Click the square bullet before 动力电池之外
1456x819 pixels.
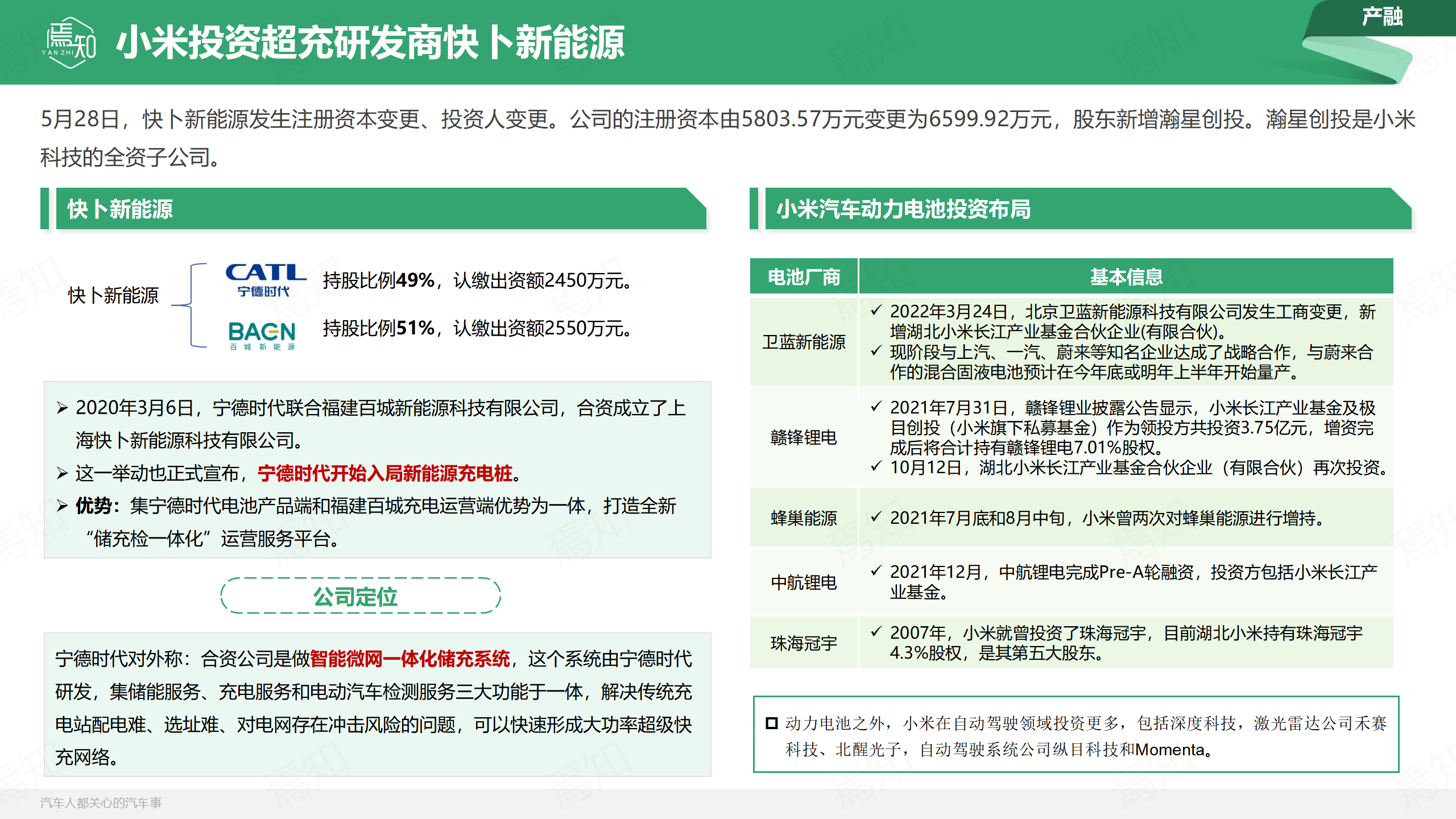click(x=772, y=723)
